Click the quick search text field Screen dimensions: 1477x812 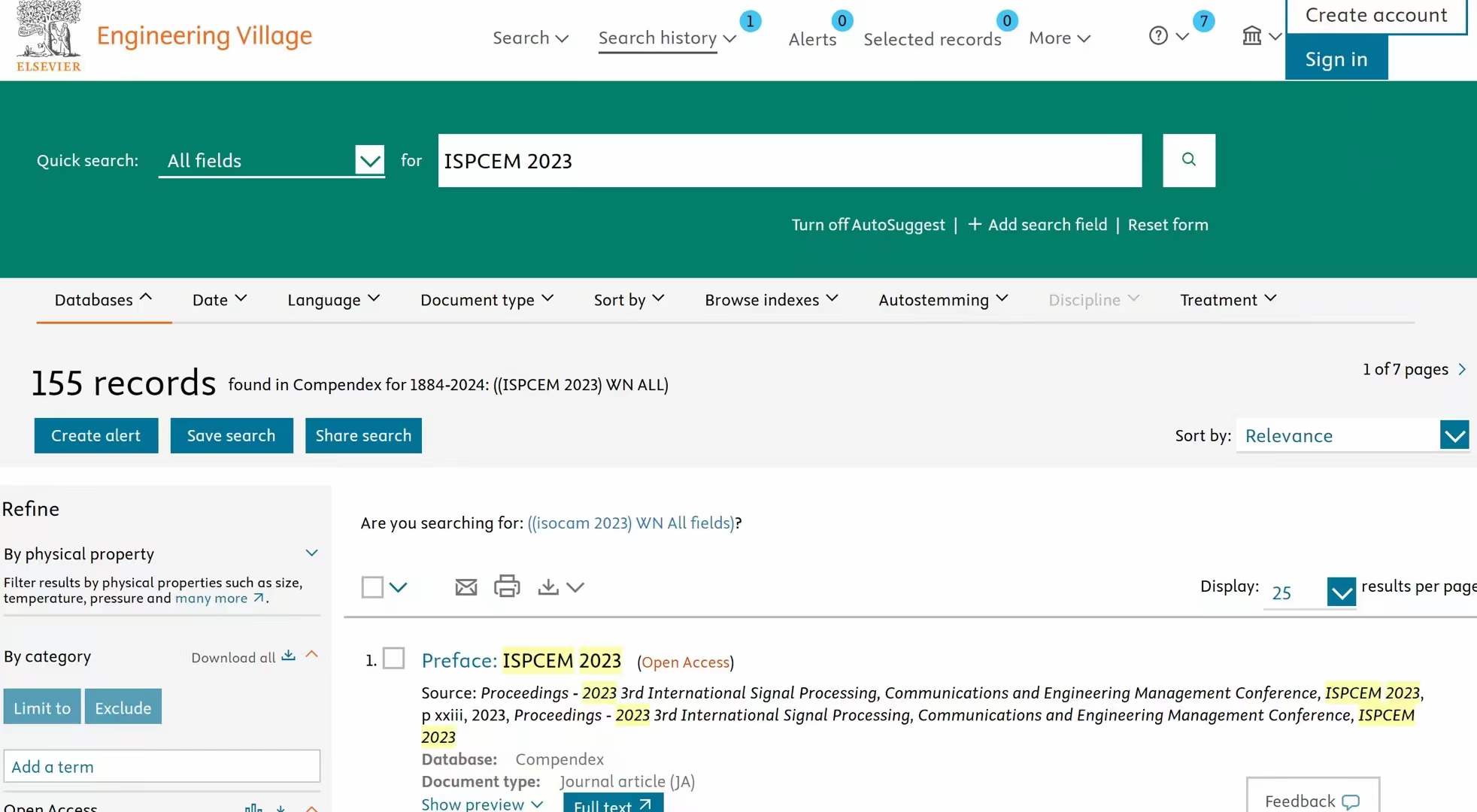[x=790, y=160]
